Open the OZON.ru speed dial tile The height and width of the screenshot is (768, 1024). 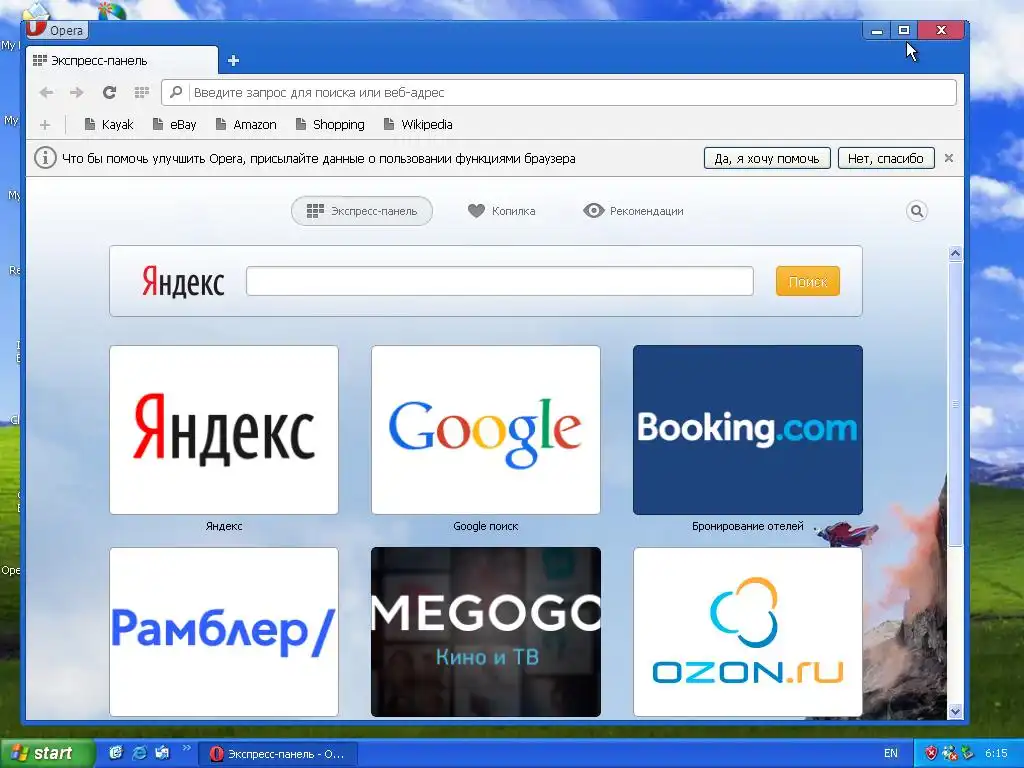point(748,632)
